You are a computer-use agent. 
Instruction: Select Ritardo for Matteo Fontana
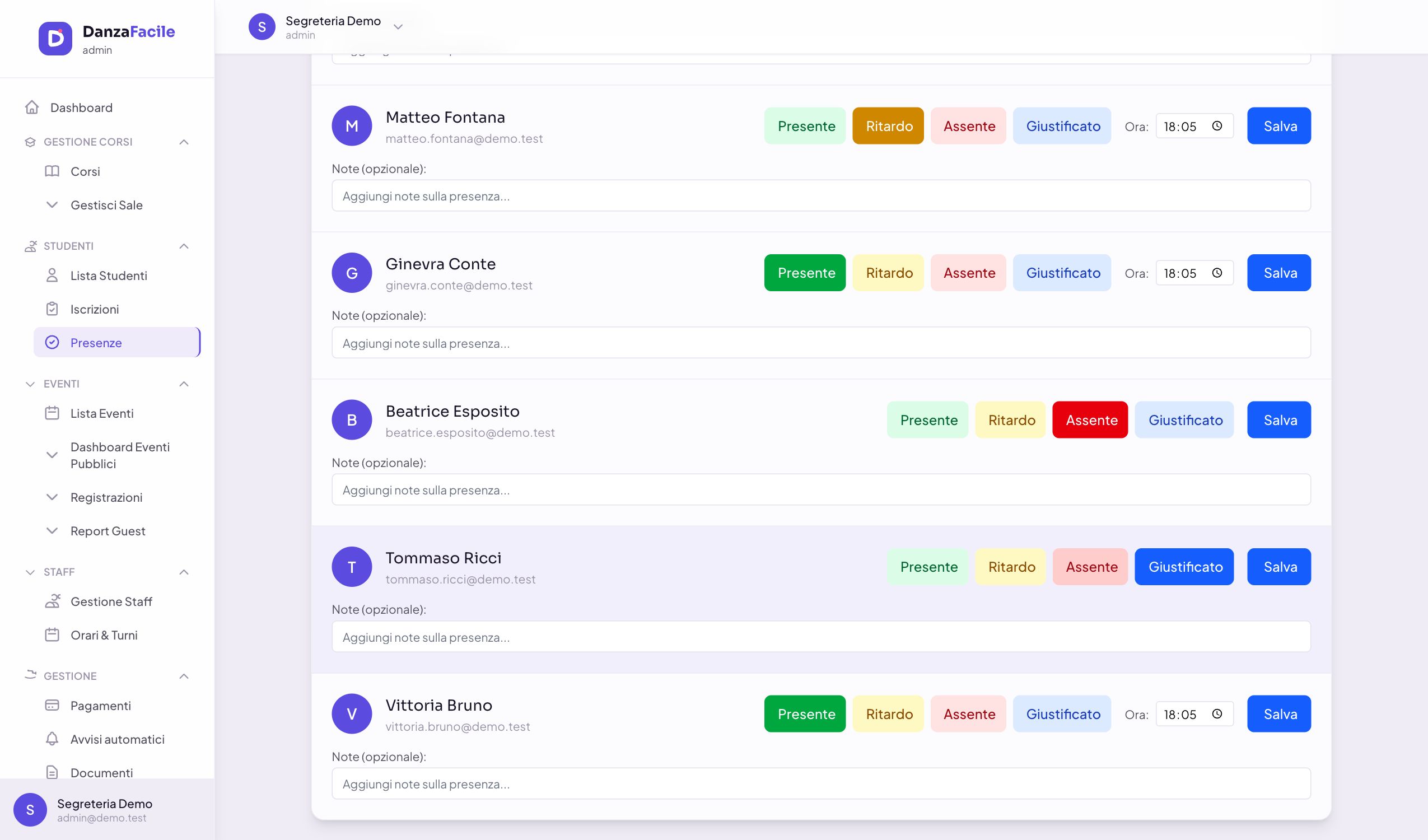(x=888, y=126)
